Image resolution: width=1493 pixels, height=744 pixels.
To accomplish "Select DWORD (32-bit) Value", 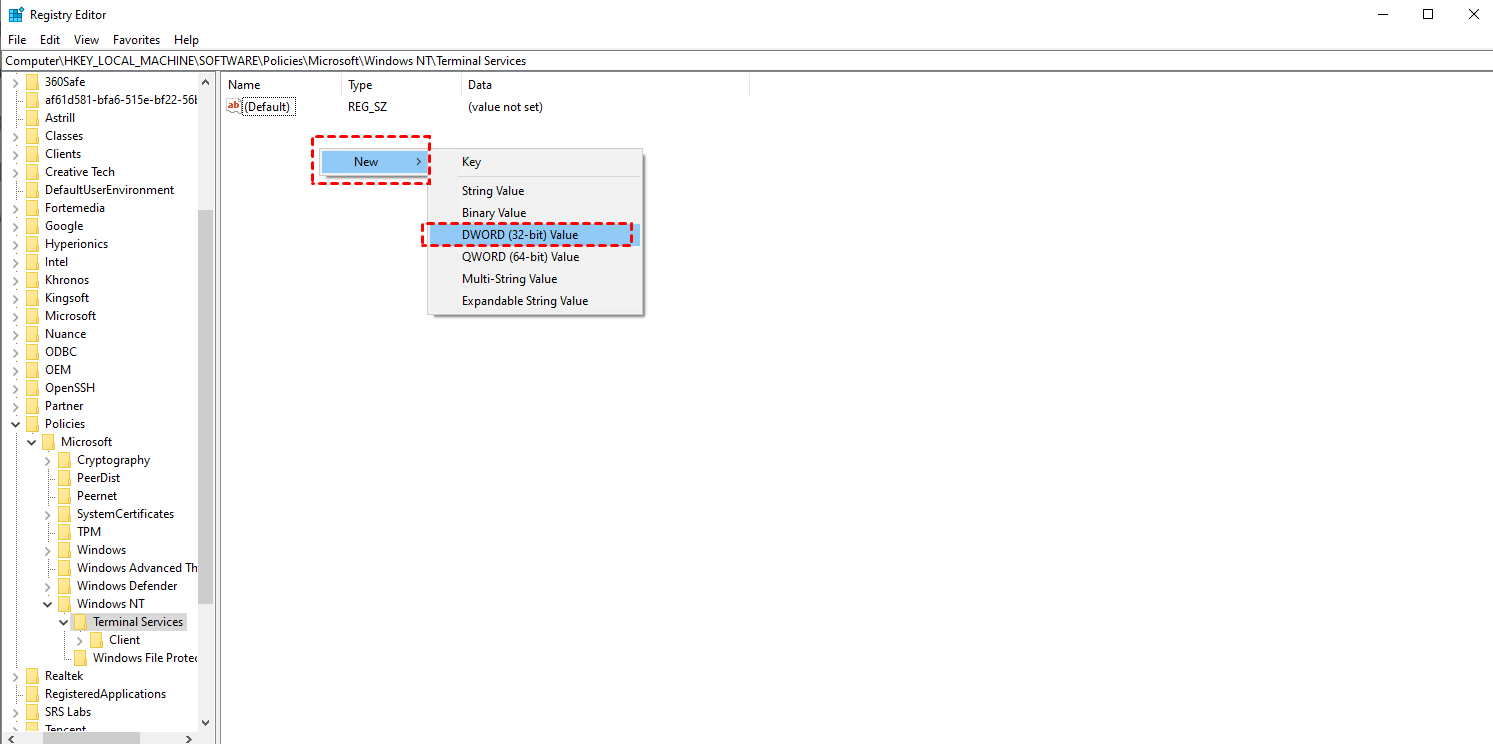I will coord(535,235).
